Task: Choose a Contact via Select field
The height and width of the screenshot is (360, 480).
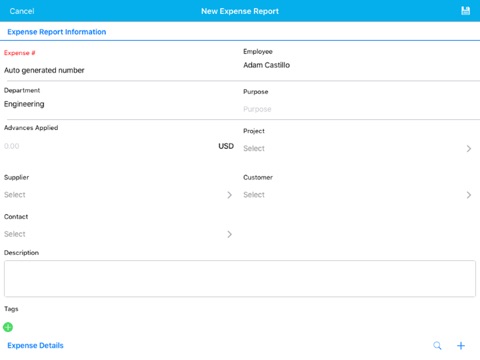Action: 118,234
